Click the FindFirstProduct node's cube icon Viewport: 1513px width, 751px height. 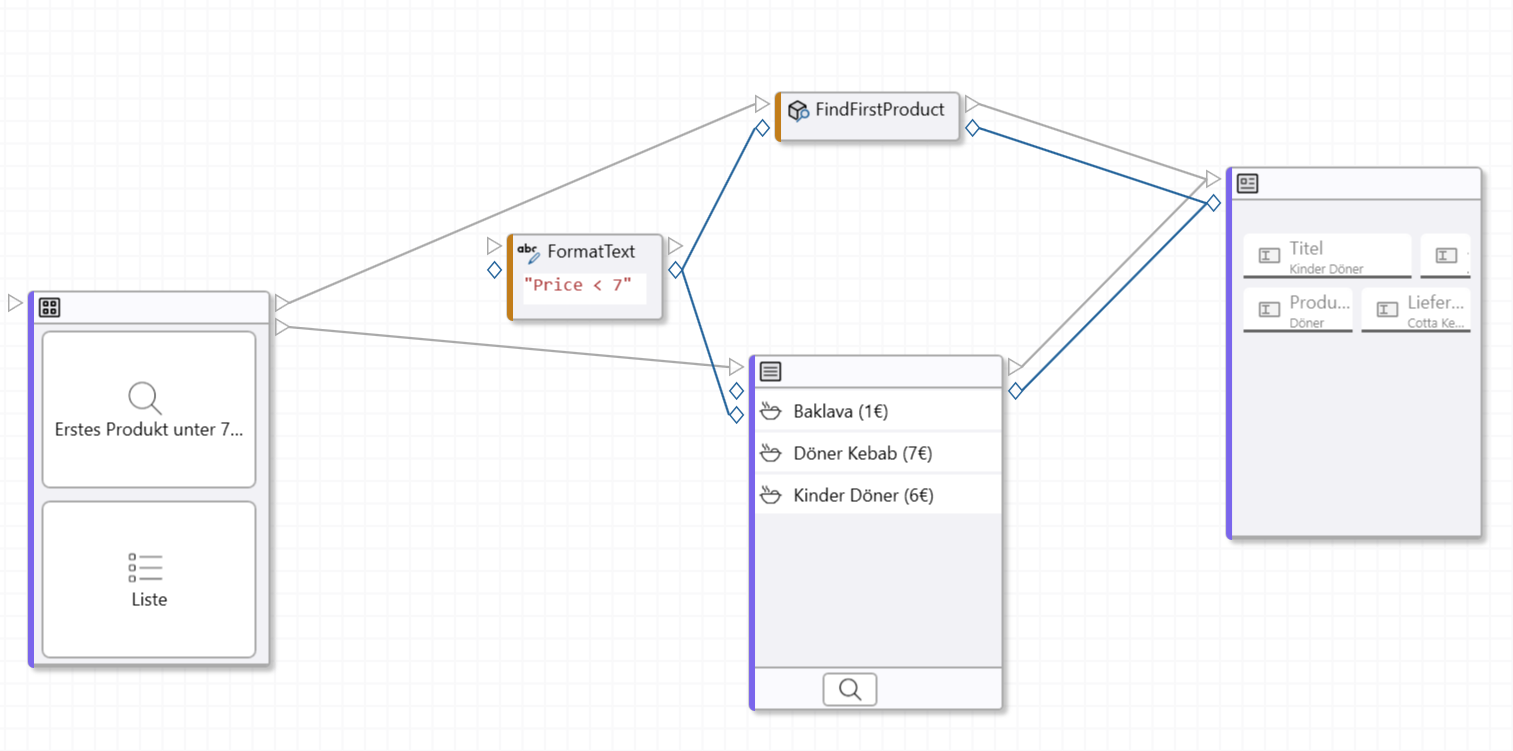click(798, 110)
